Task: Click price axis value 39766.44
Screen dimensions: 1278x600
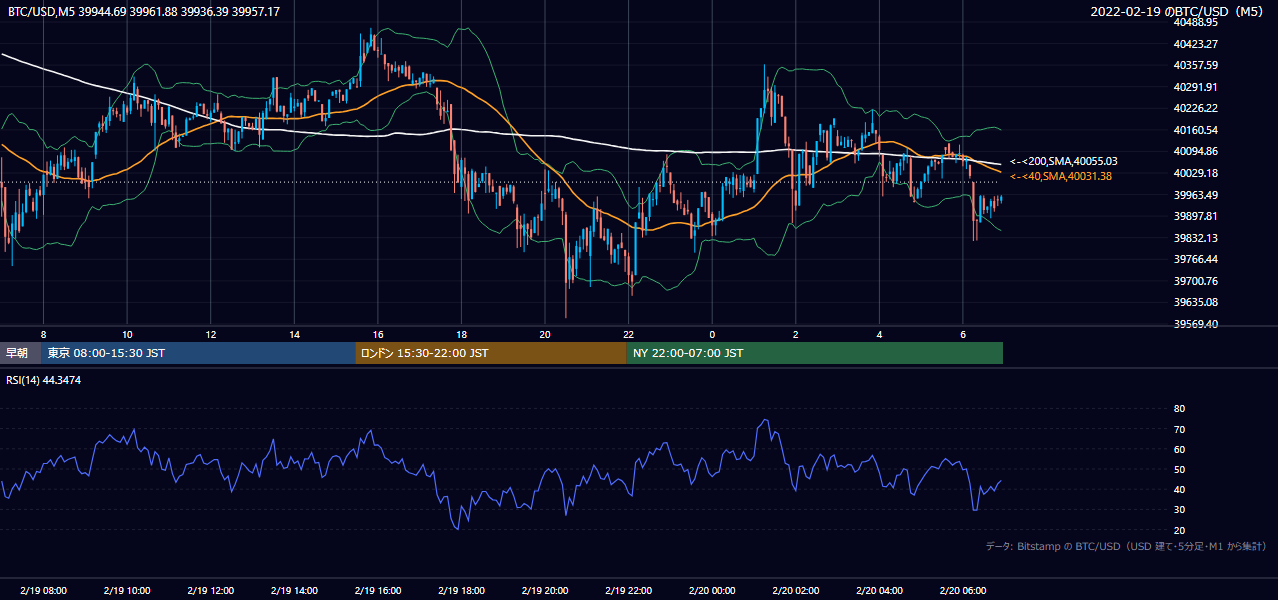Action: pyautogui.click(x=1196, y=259)
